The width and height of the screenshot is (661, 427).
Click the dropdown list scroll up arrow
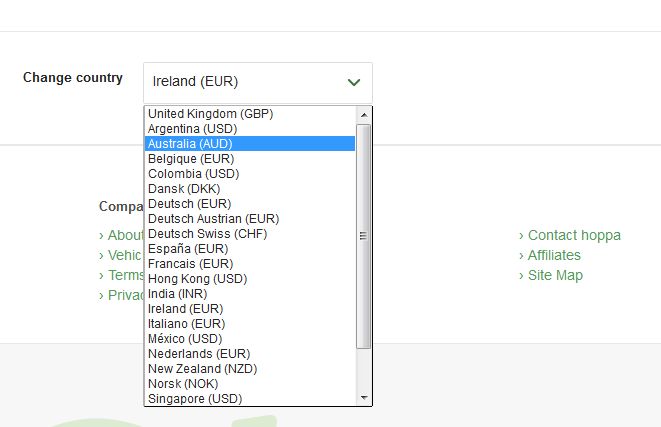coord(364,115)
